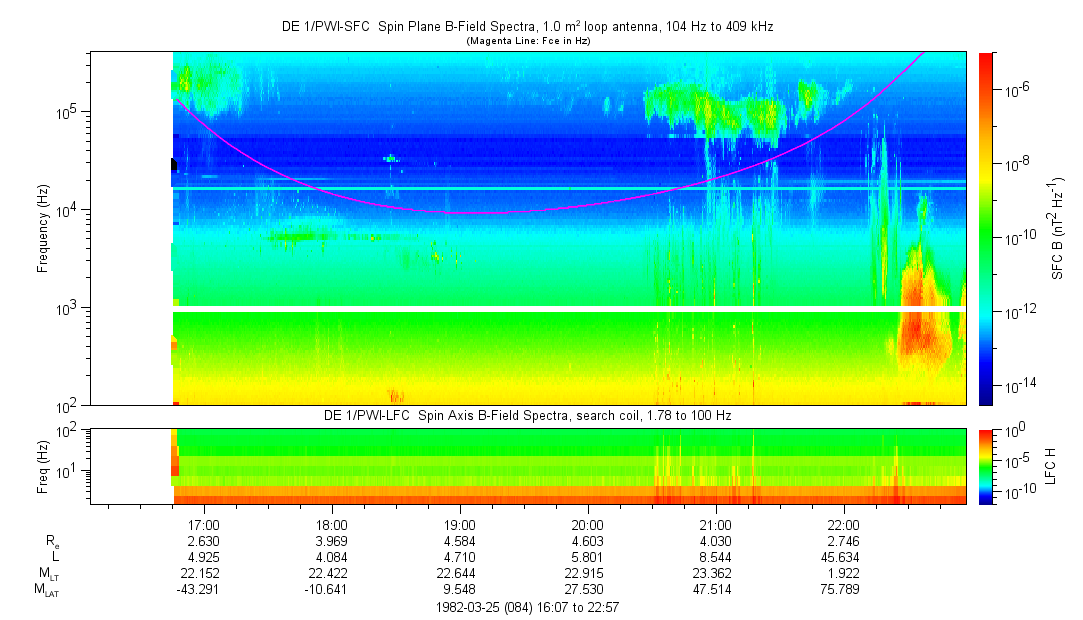Click the 20:00 time axis label
The width and height of the screenshot is (1083, 620).
tap(587, 525)
